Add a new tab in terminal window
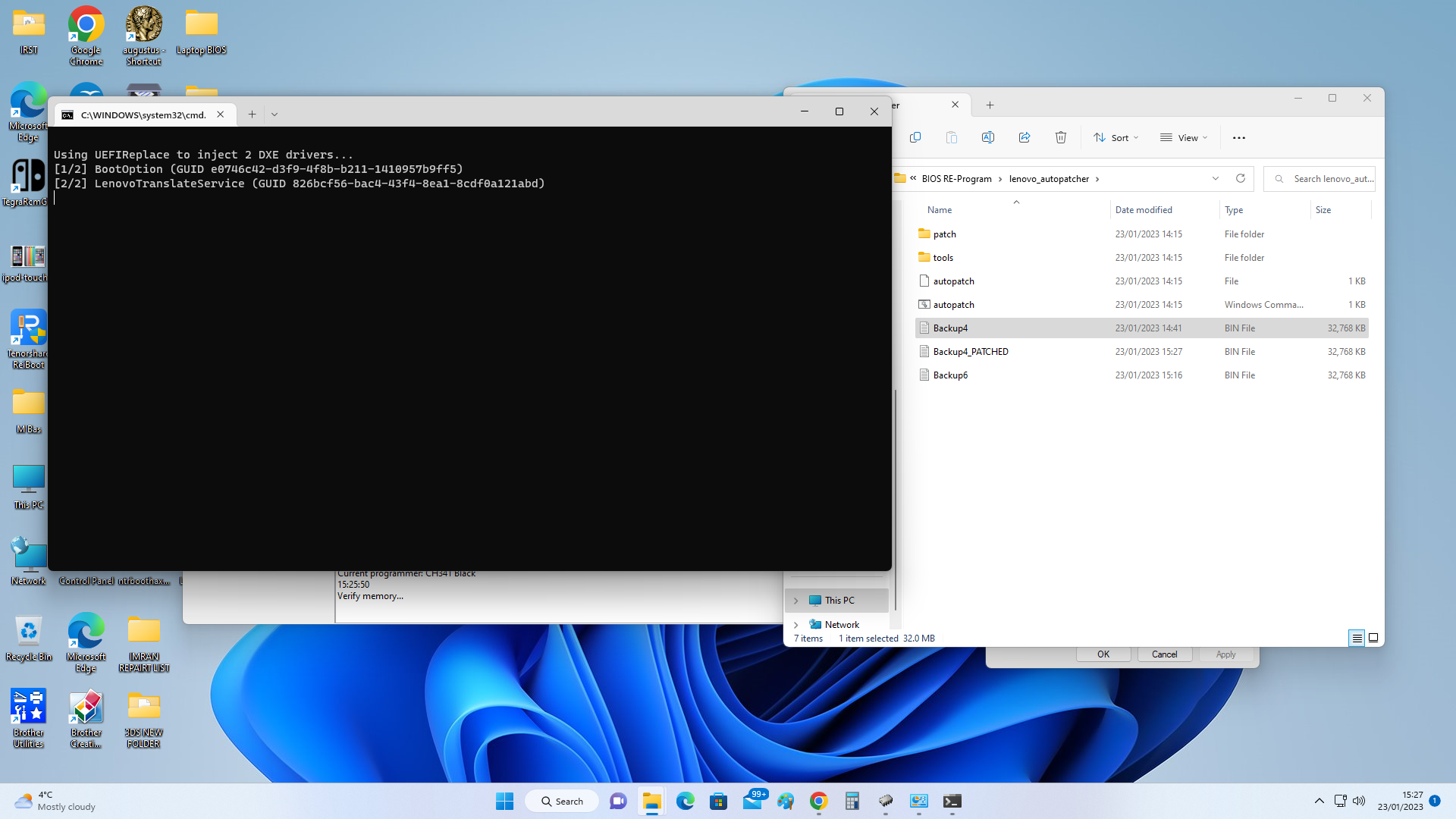 point(252,115)
